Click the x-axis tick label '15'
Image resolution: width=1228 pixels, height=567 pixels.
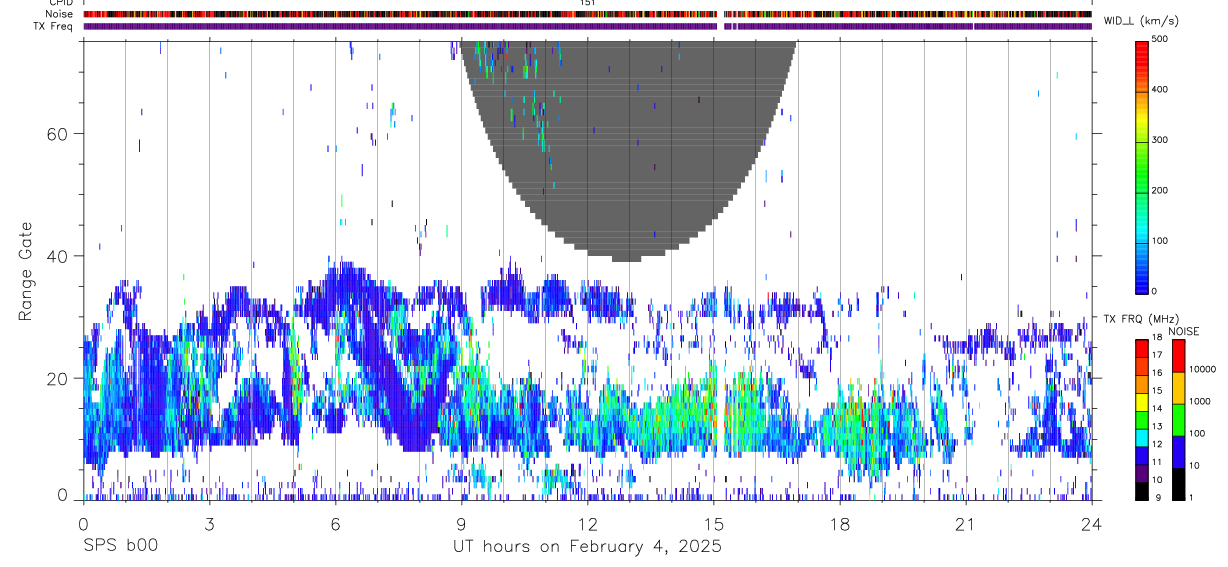pos(714,524)
